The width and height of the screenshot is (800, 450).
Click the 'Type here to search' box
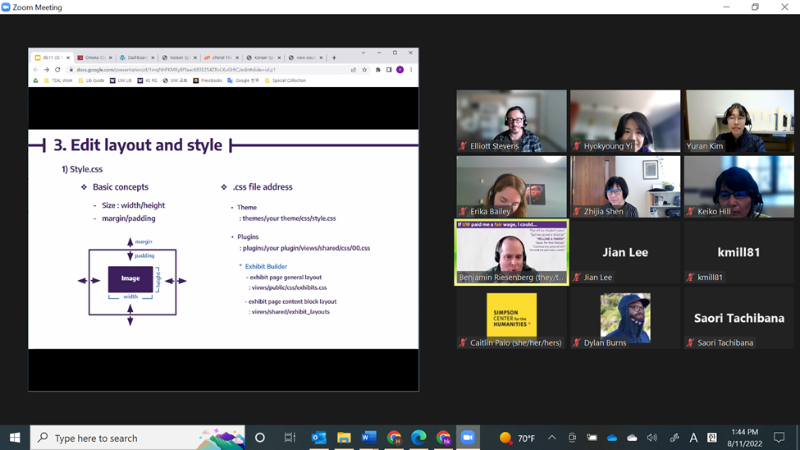click(x=138, y=438)
